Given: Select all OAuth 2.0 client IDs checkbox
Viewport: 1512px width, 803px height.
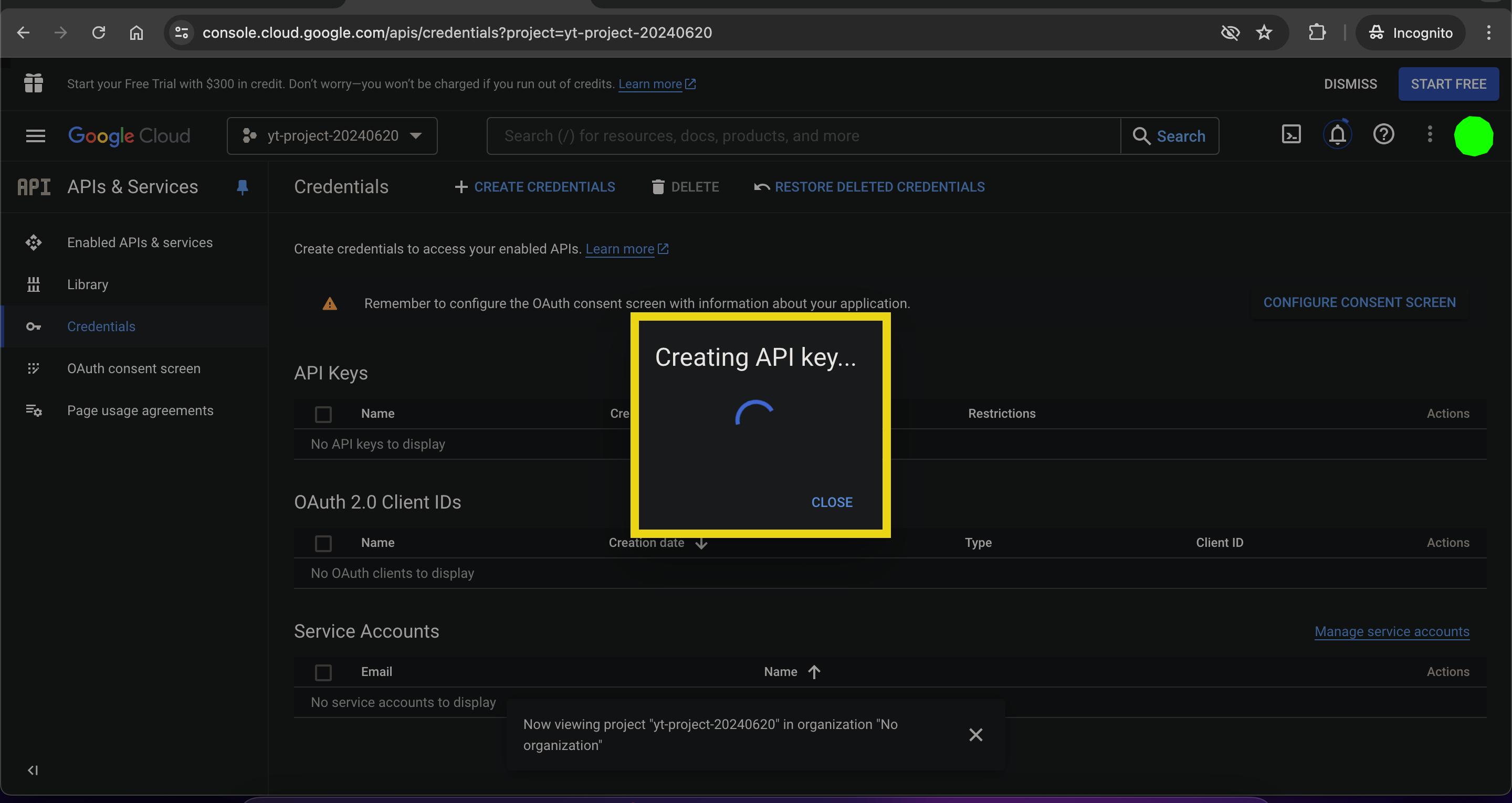Looking at the screenshot, I should (323, 544).
